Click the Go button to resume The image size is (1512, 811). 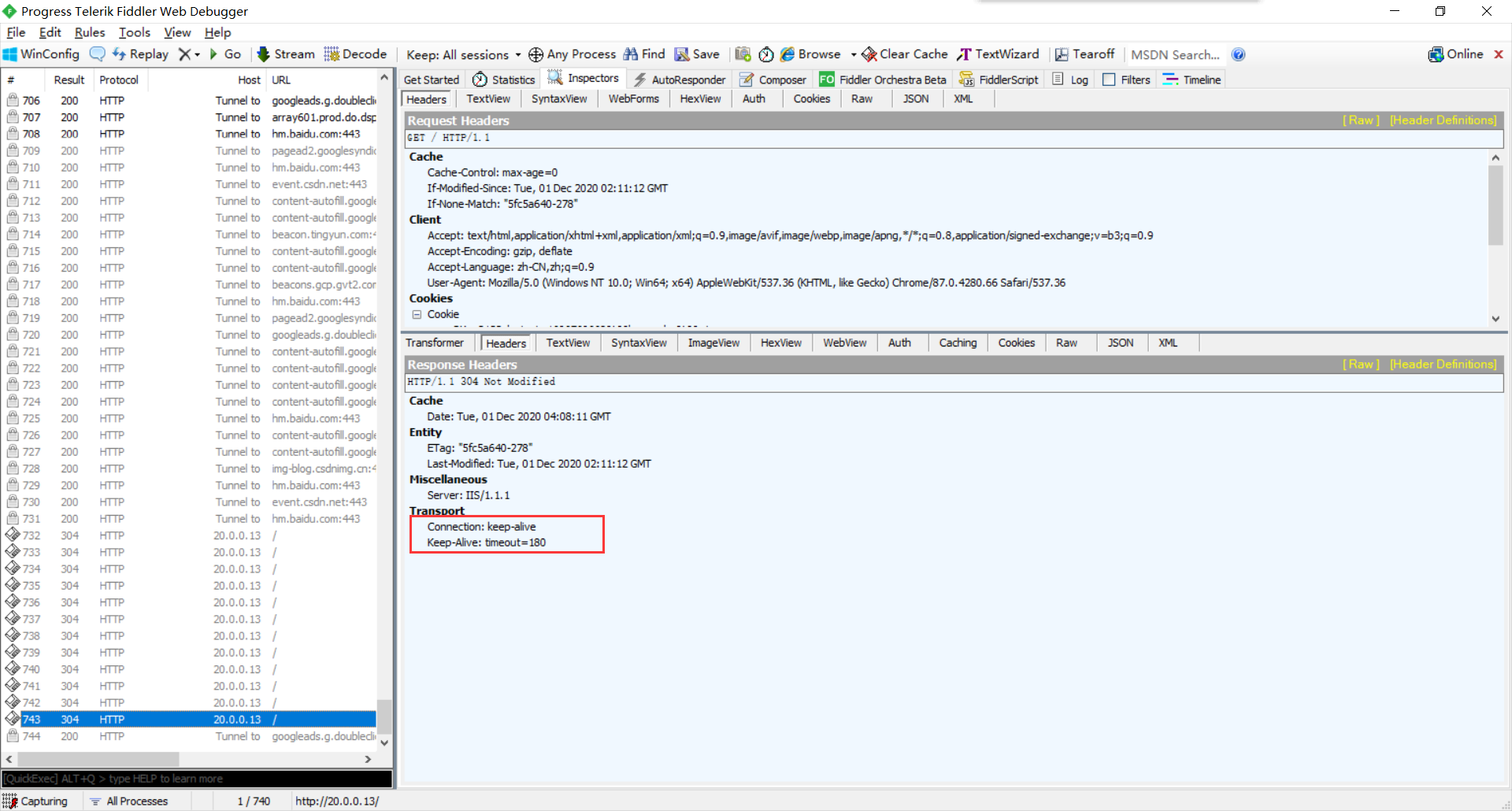point(225,54)
